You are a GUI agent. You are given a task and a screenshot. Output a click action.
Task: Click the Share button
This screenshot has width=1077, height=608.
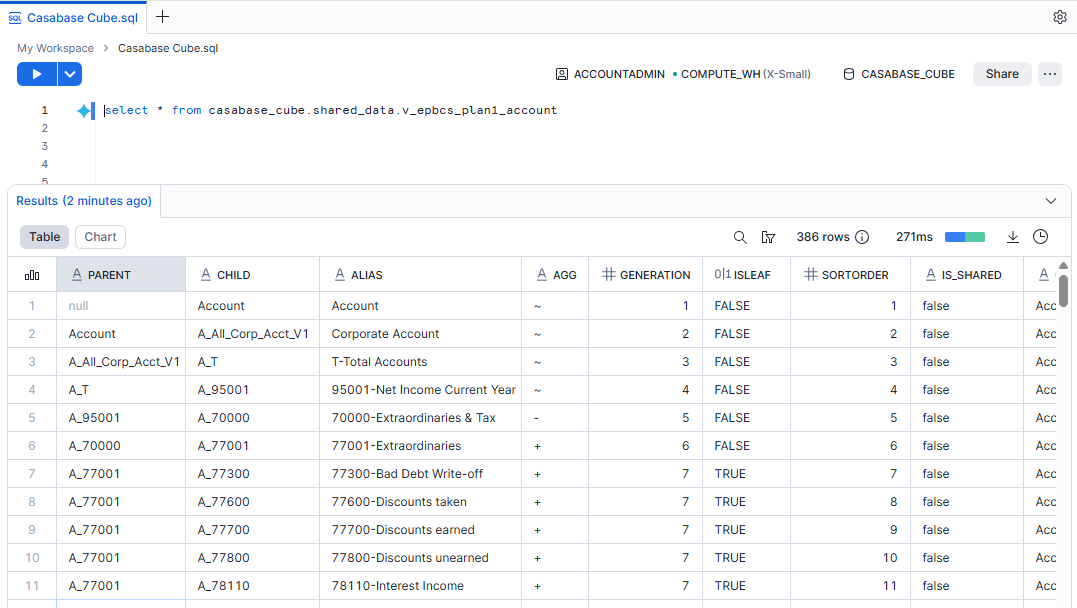pyautogui.click(x=1001, y=74)
